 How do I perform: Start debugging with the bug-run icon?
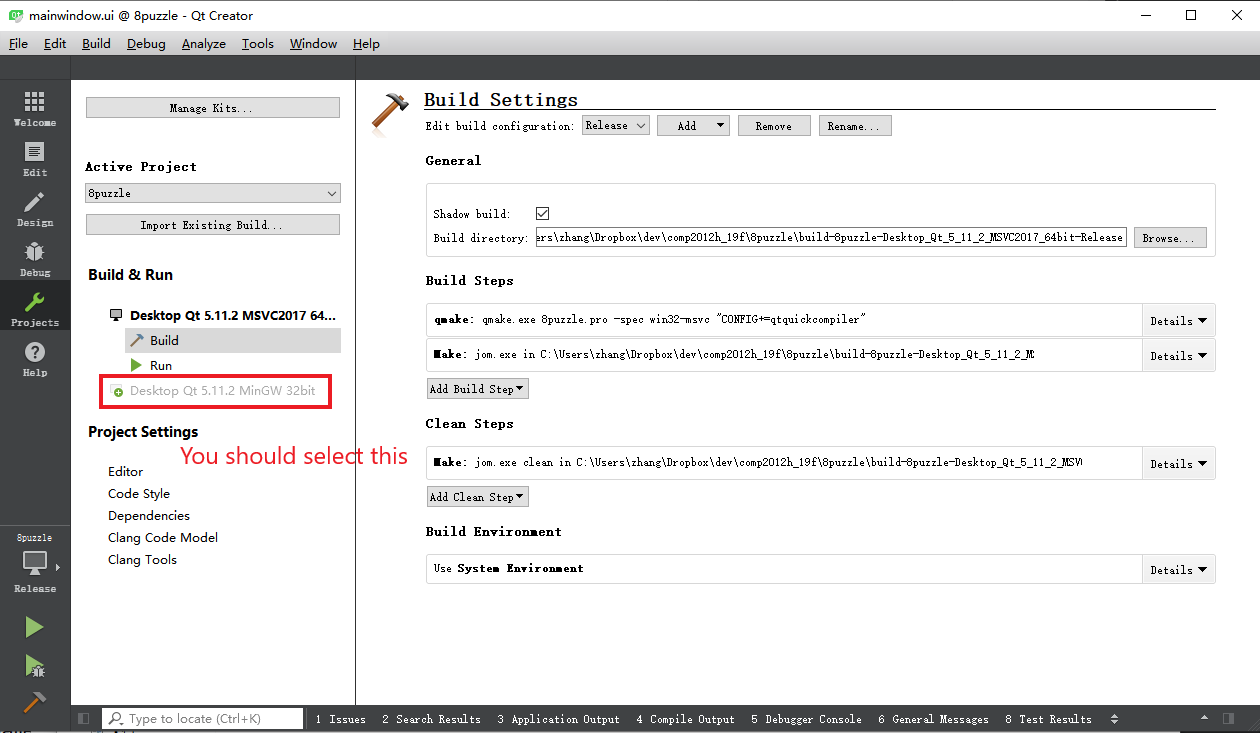point(34,665)
